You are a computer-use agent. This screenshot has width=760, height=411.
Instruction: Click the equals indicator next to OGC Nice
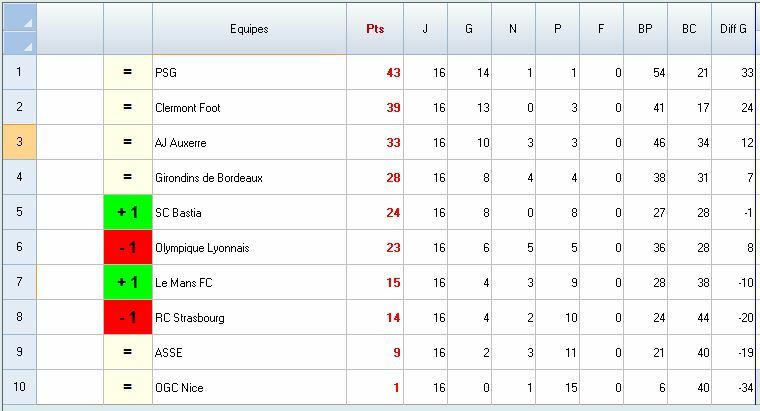tap(128, 388)
